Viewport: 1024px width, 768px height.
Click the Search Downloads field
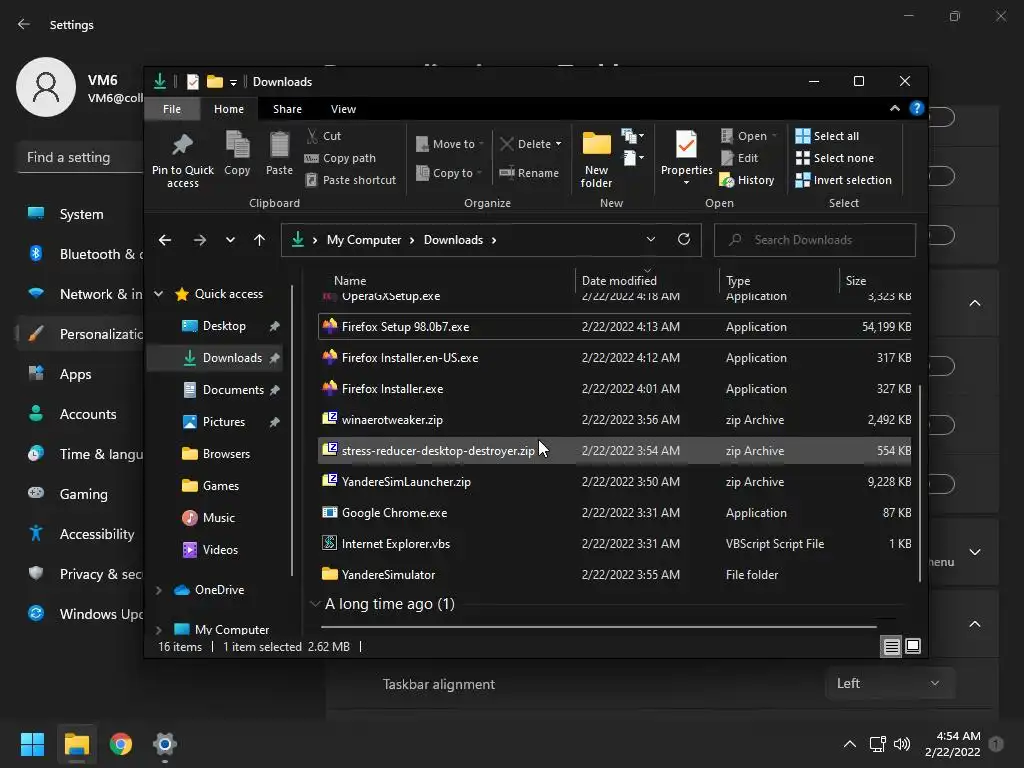point(814,240)
